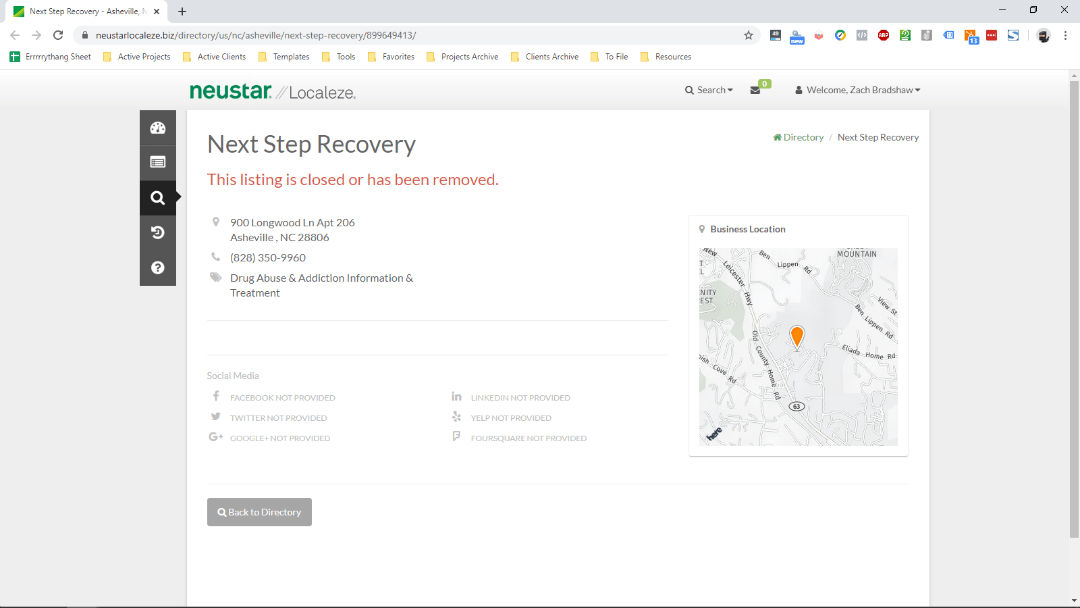Click the neustar Localeze logo
This screenshot has height=608, width=1080.
[272, 91]
